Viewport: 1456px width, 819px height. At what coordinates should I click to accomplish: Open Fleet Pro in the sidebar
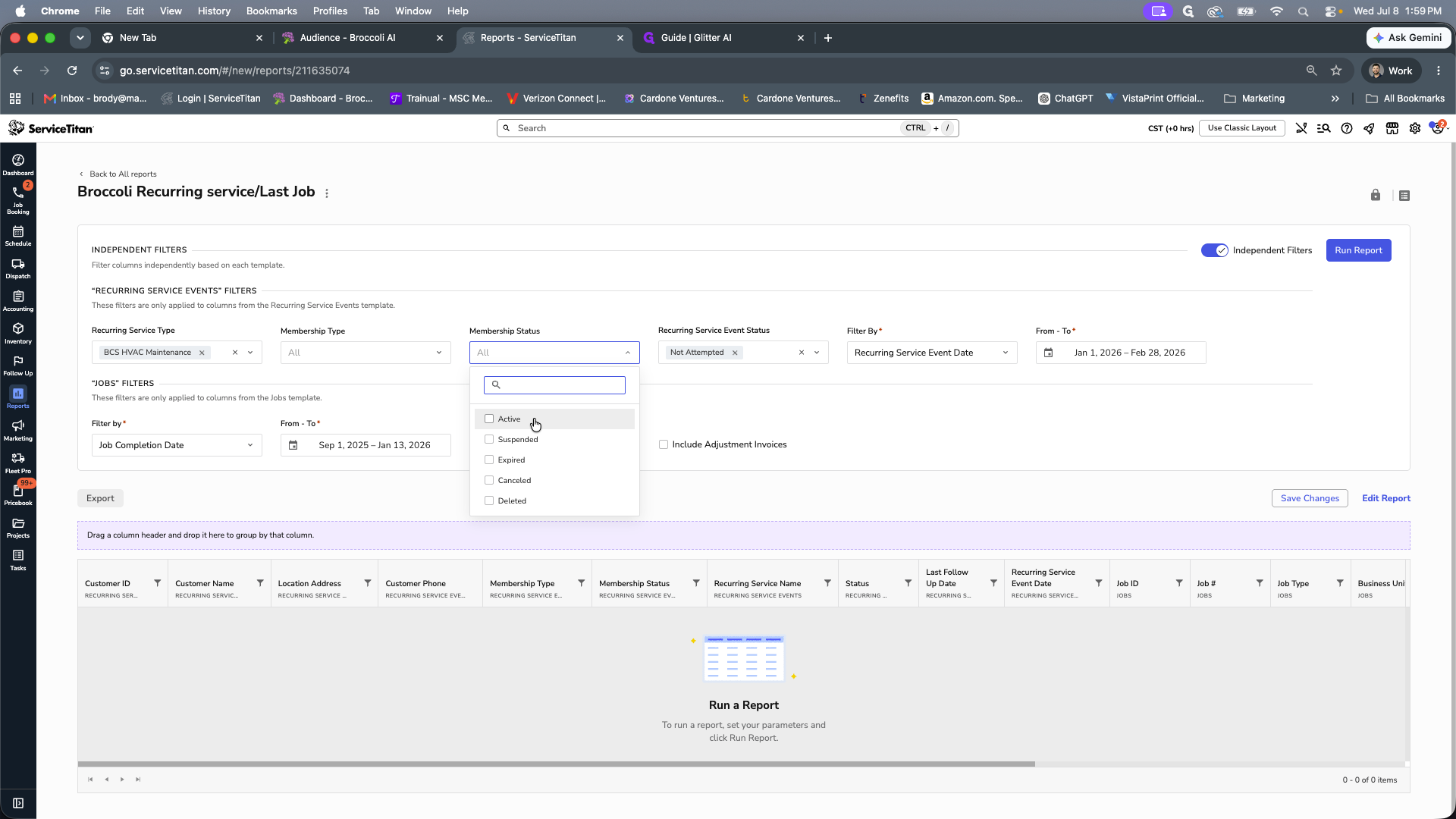[x=18, y=463]
